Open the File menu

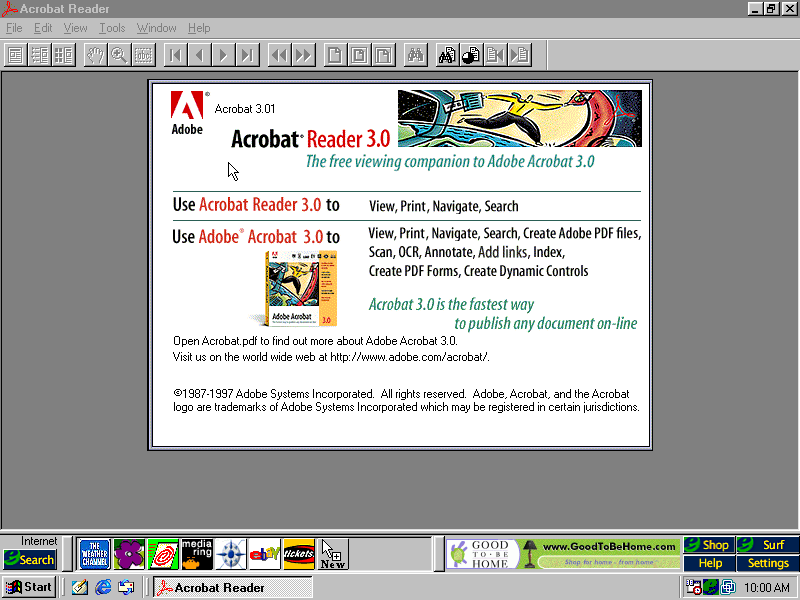(14, 28)
